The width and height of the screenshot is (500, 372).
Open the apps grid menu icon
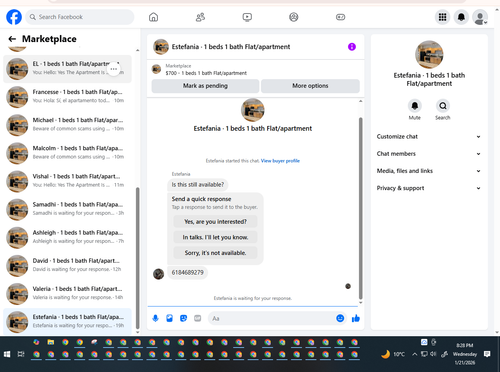[x=442, y=17]
